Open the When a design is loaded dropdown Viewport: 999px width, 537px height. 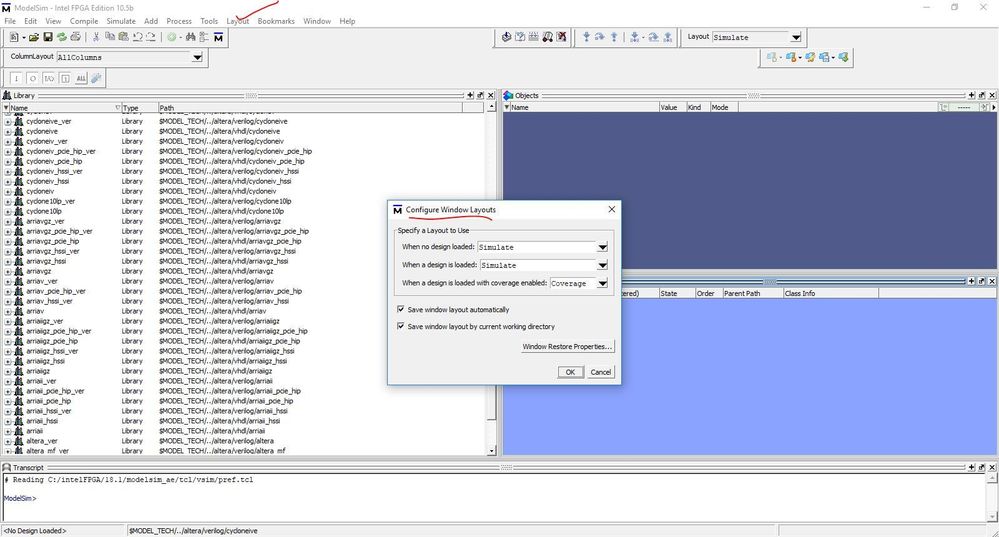pos(602,265)
